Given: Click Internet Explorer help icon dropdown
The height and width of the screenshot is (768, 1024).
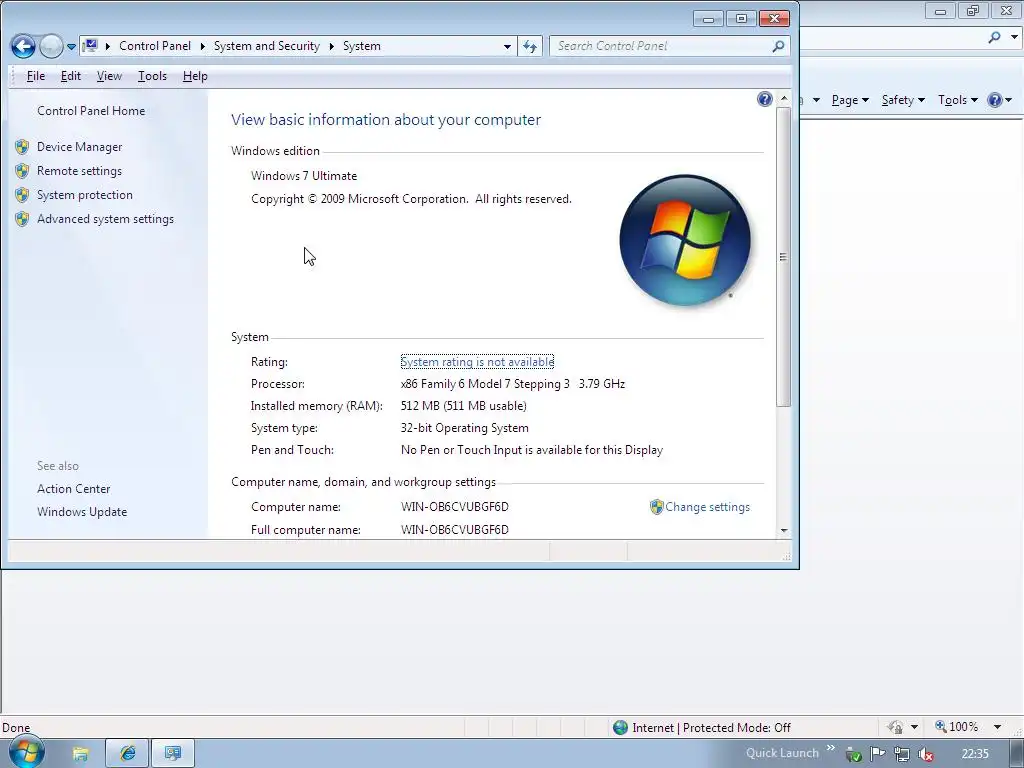Looking at the screenshot, I should click(x=999, y=100).
